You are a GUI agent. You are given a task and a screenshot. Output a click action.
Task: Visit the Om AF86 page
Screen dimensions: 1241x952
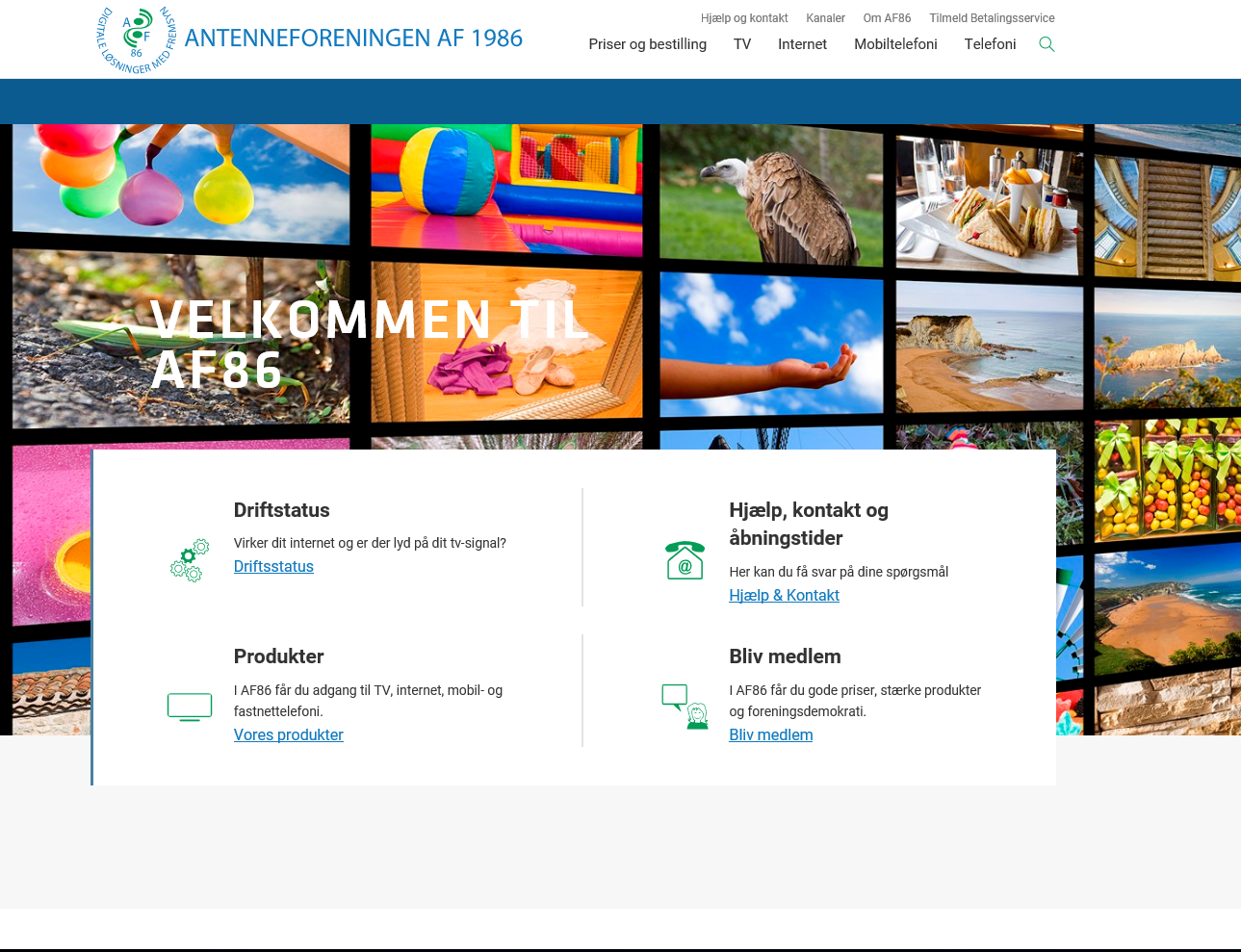pos(887,18)
